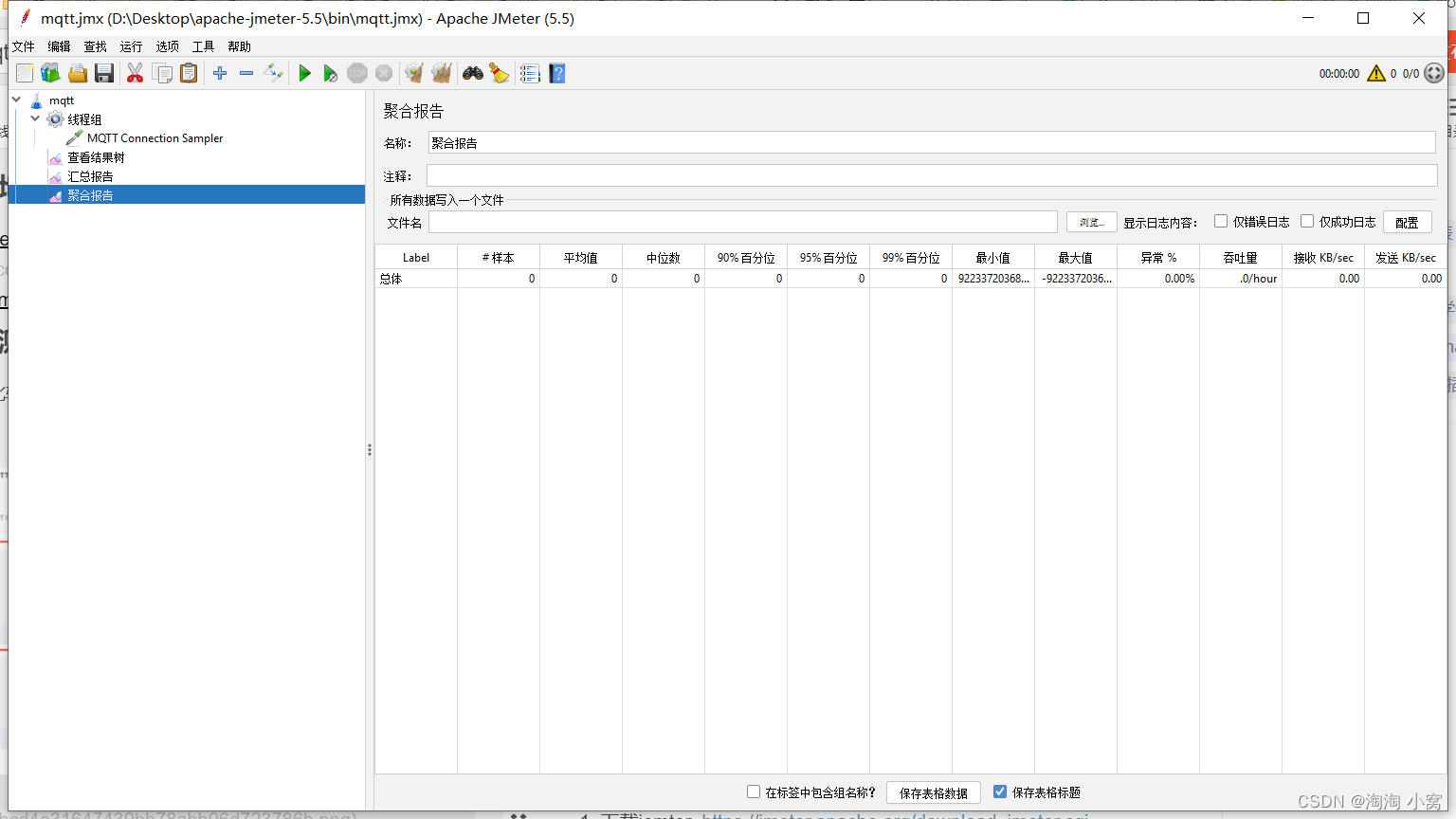This screenshot has height=819, width=1456.
Task: Click into the 文件名 filename field
Action: (743, 222)
